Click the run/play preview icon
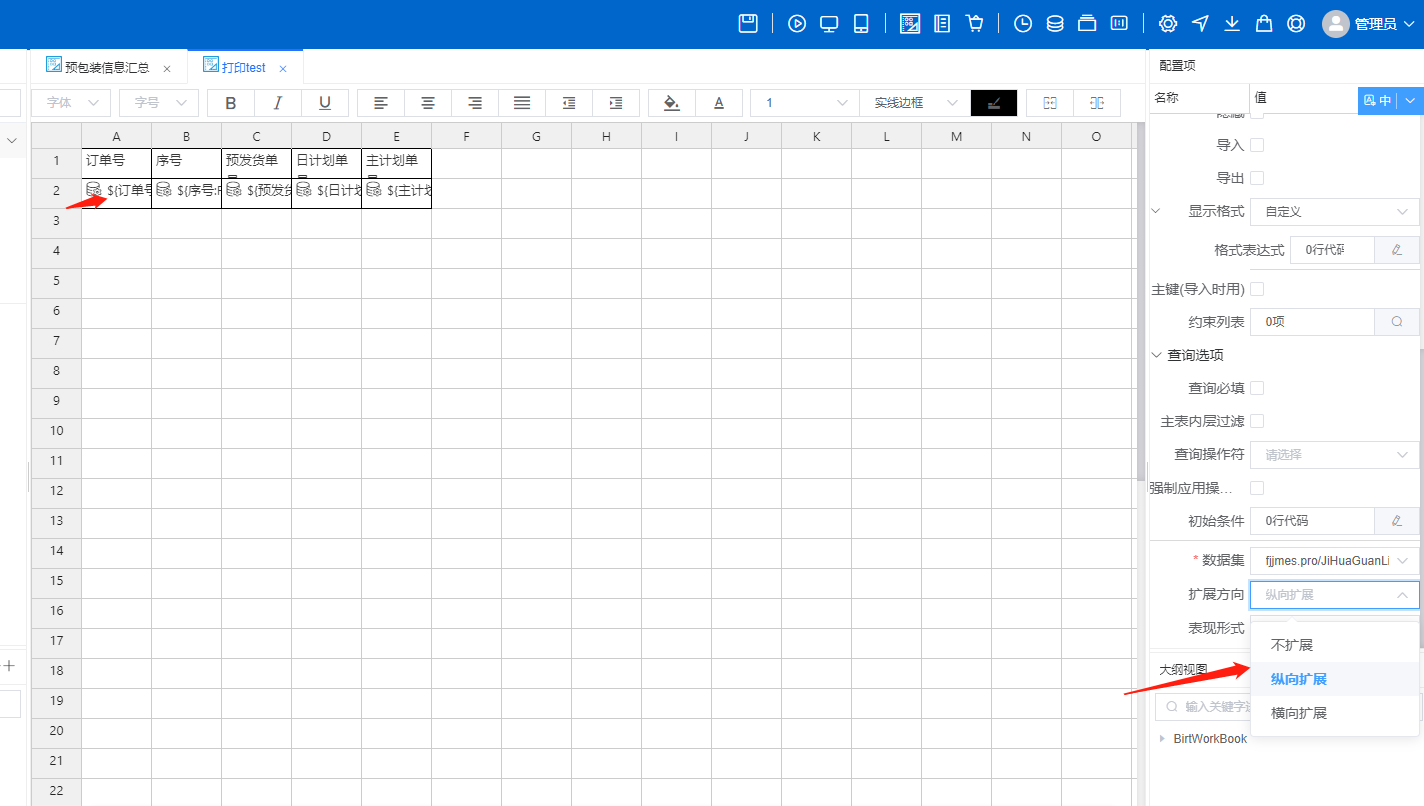The height and width of the screenshot is (806, 1424). [x=797, y=24]
